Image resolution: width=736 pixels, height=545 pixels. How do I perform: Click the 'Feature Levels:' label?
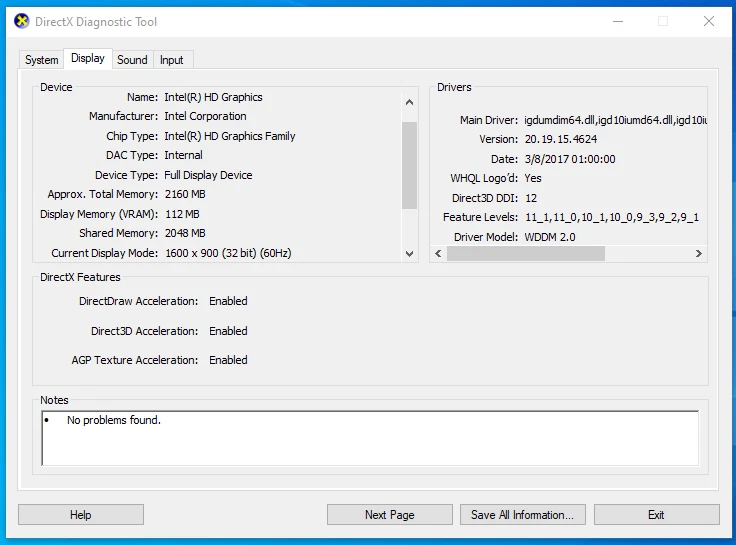pyautogui.click(x=480, y=217)
